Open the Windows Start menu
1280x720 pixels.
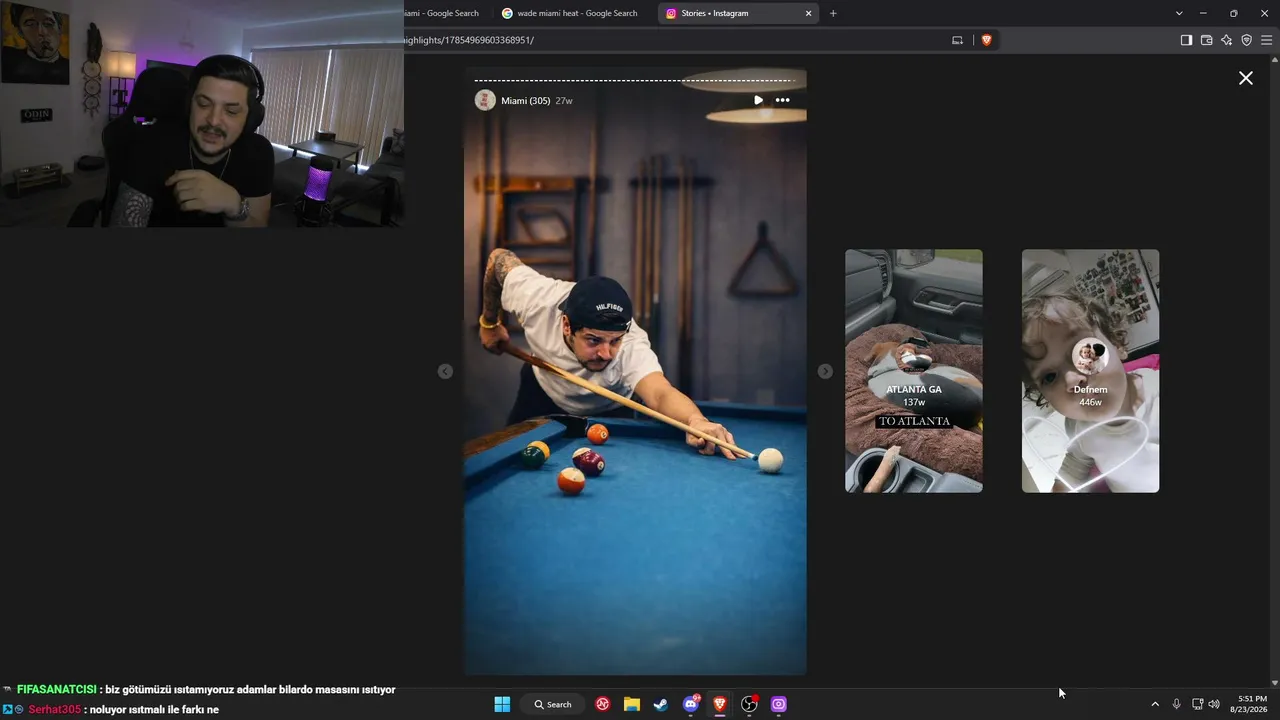(x=502, y=704)
